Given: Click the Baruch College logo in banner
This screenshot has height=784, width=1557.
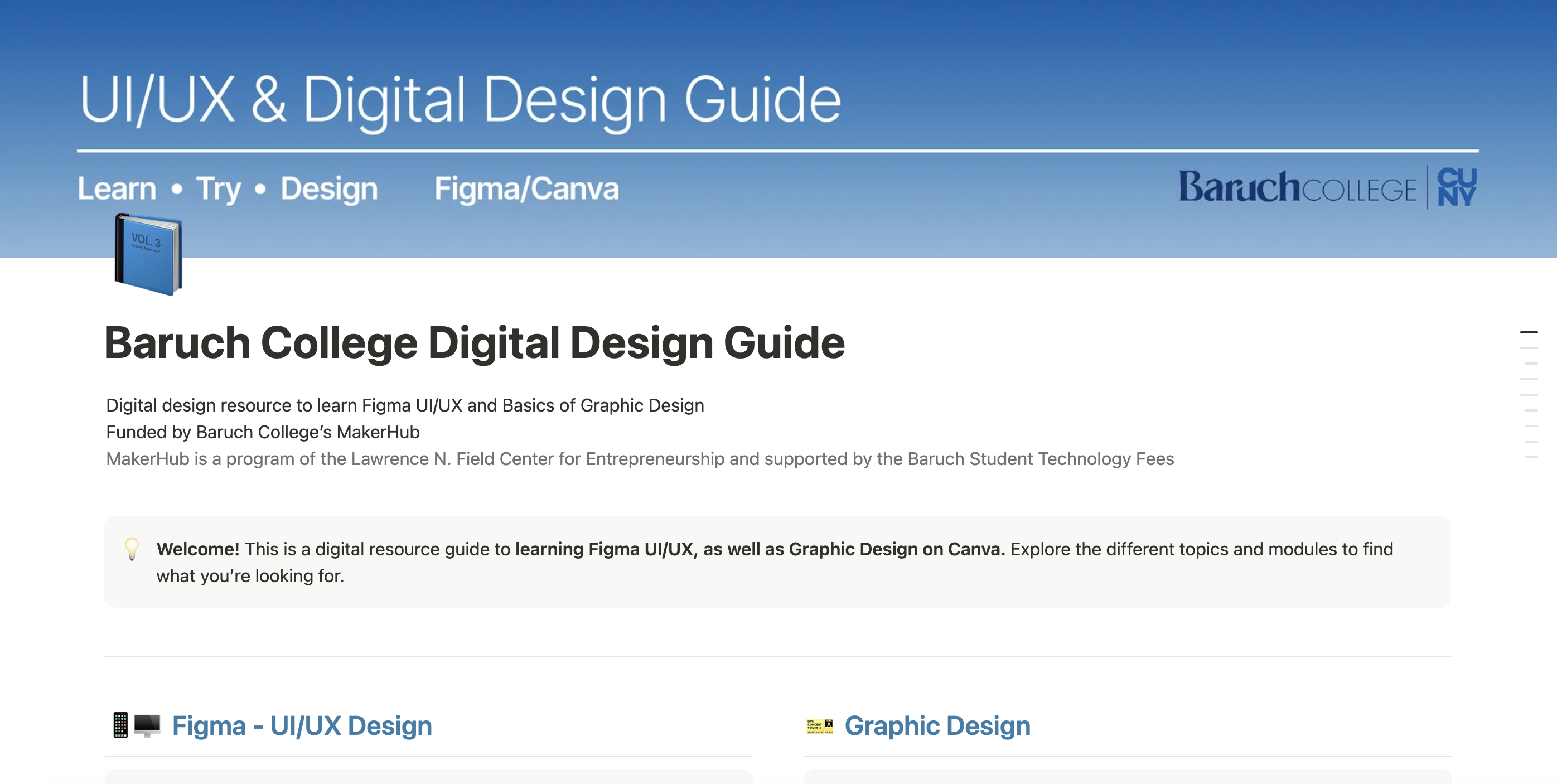Looking at the screenshot, I should 1297,187.
